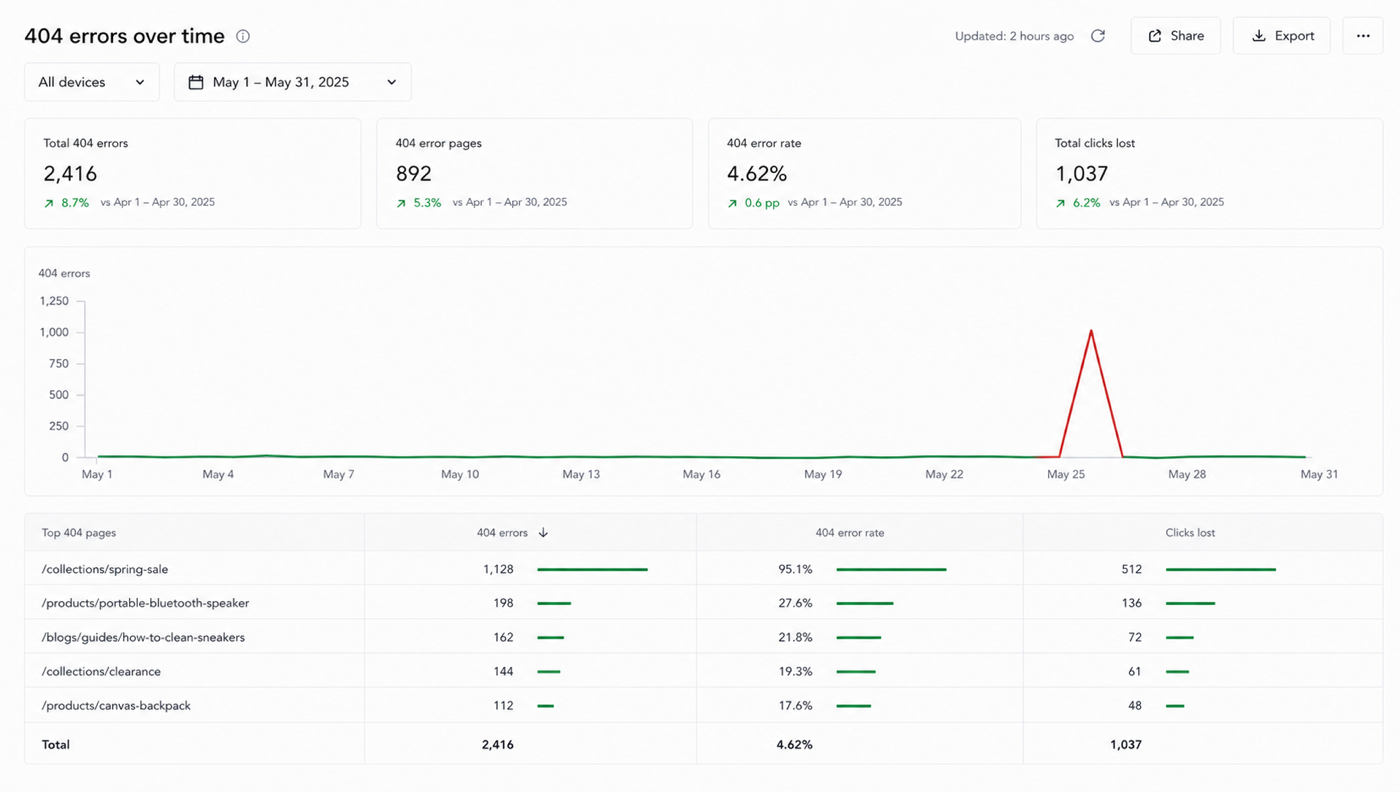Sort the table by the 404 error rate column
The image size is (1400, 792).
[x=850, y=533]
